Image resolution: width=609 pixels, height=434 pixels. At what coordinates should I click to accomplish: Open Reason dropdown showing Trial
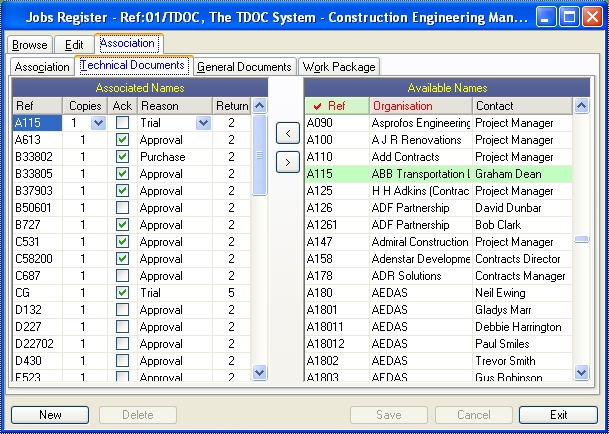203,123
